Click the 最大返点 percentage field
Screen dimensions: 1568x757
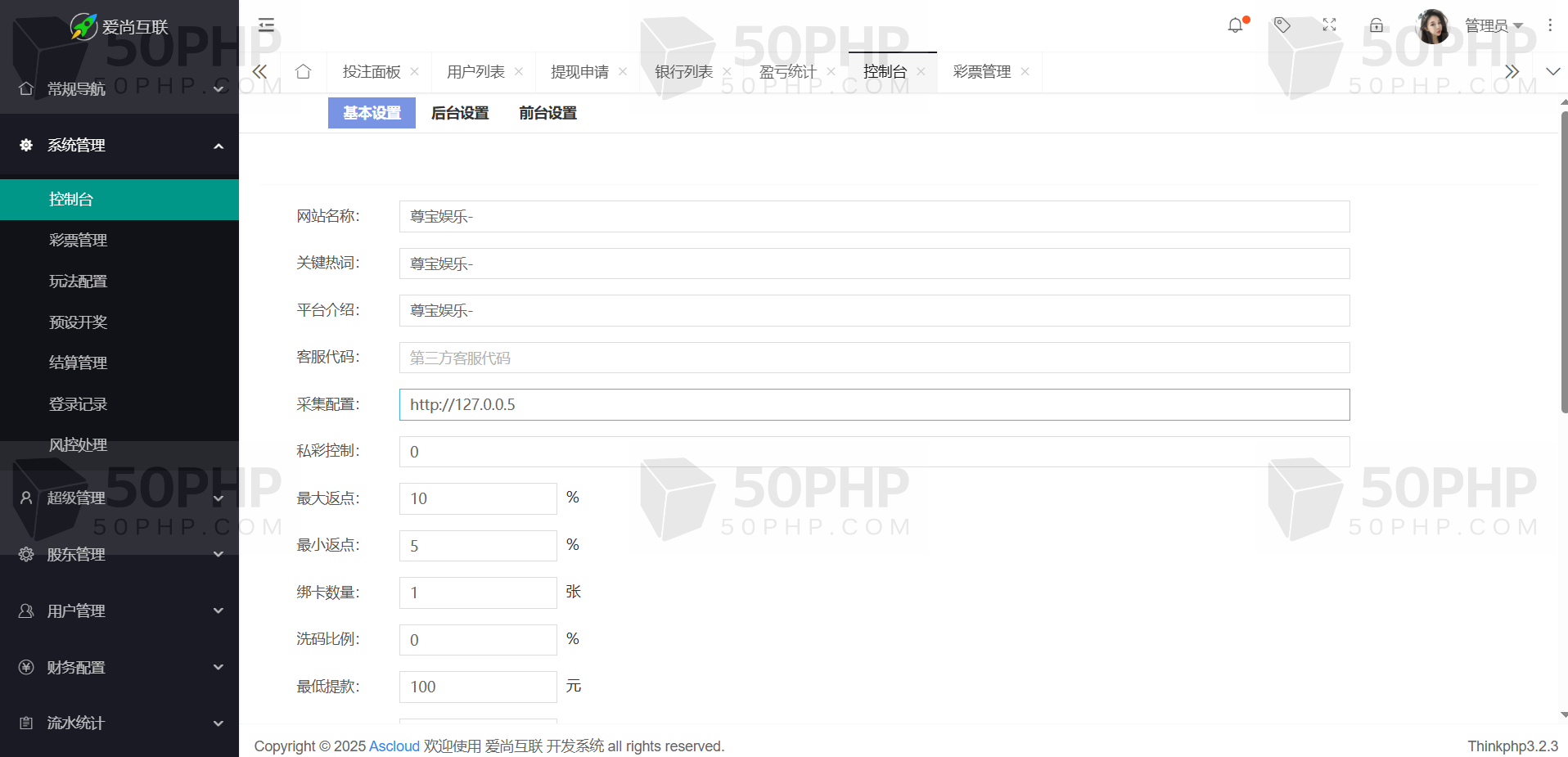click(478, 498)
